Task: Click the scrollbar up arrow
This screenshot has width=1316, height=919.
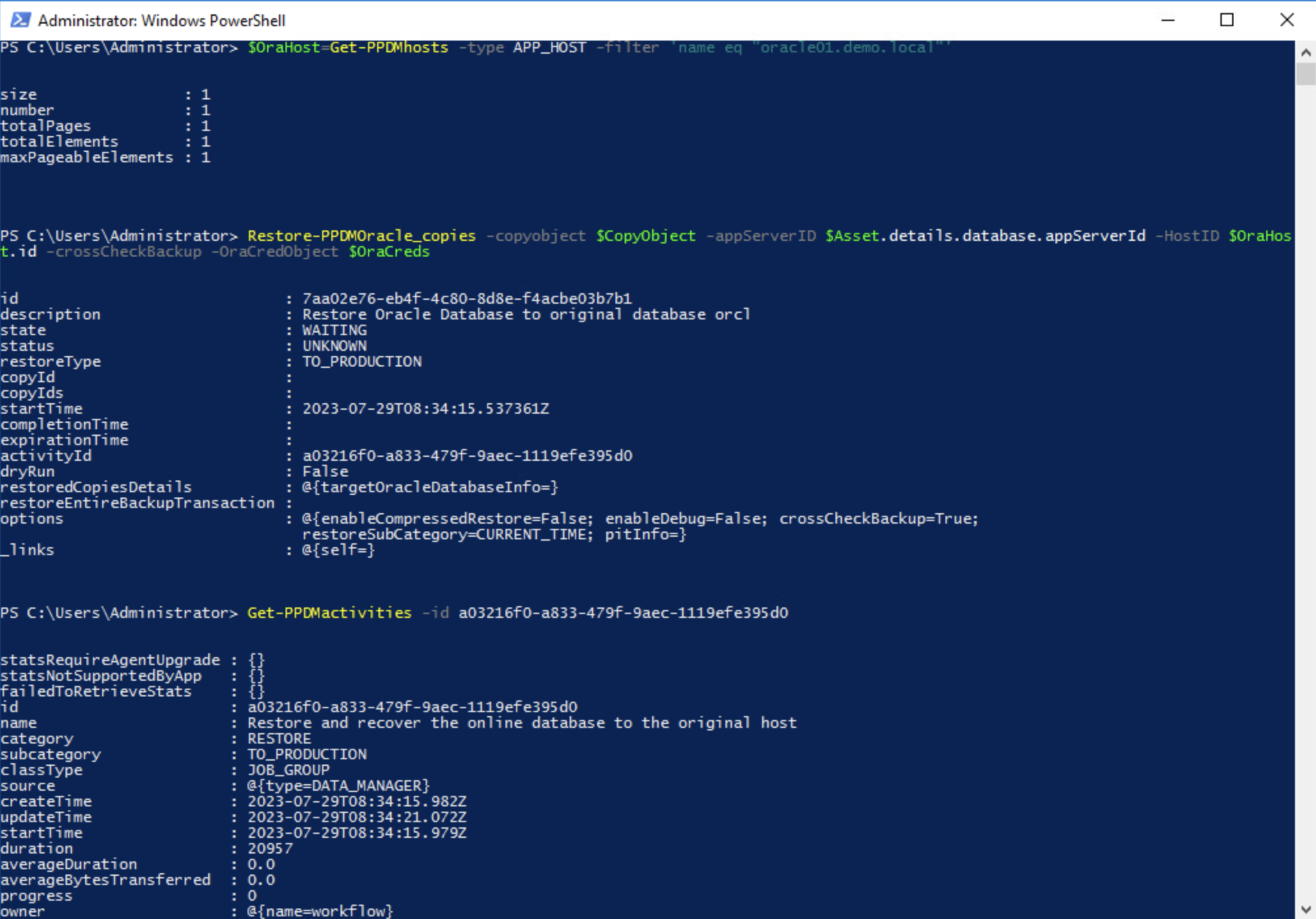Action: 1306,52
